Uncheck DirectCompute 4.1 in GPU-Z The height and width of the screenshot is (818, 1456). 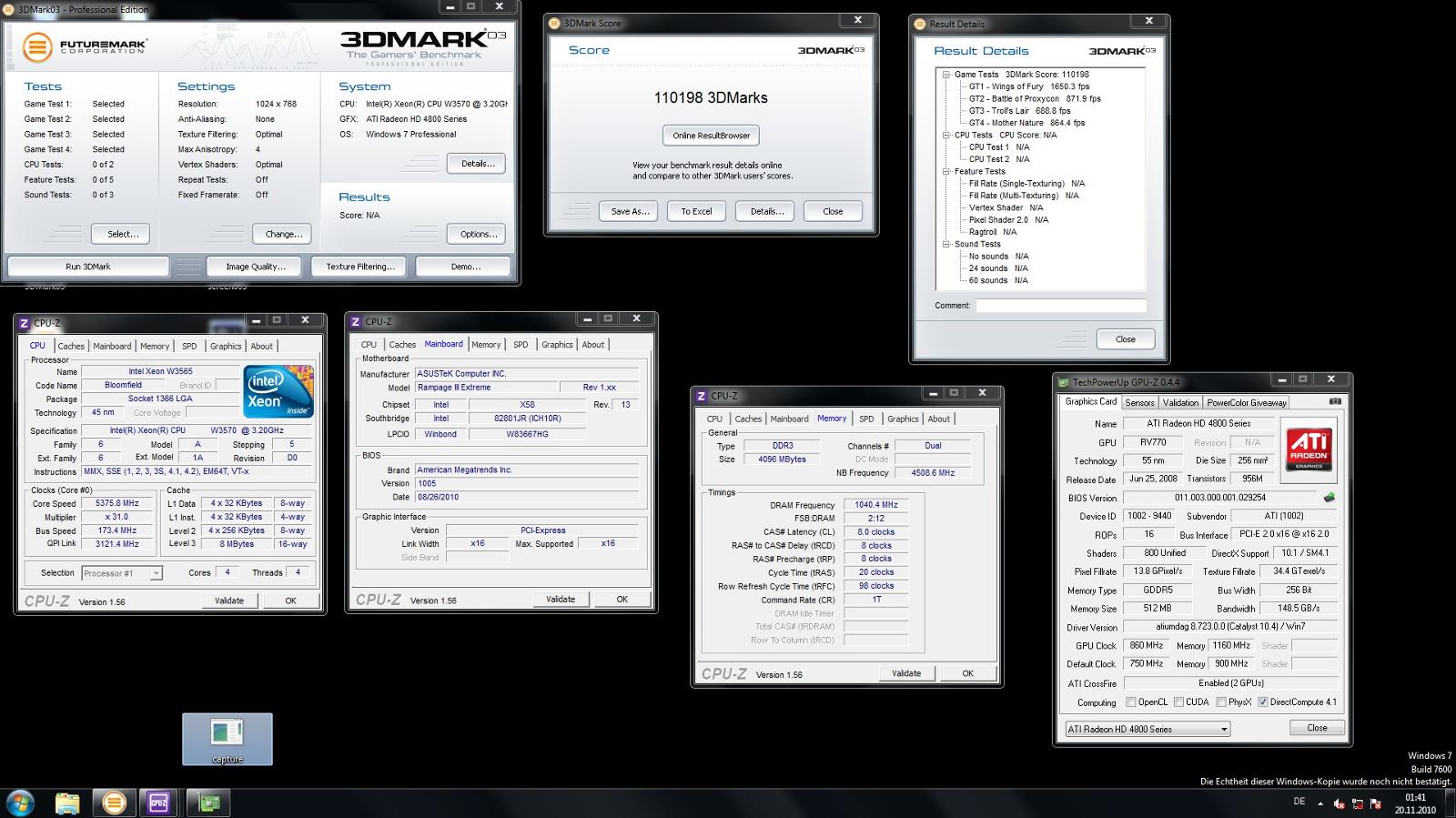(1262, 702)
